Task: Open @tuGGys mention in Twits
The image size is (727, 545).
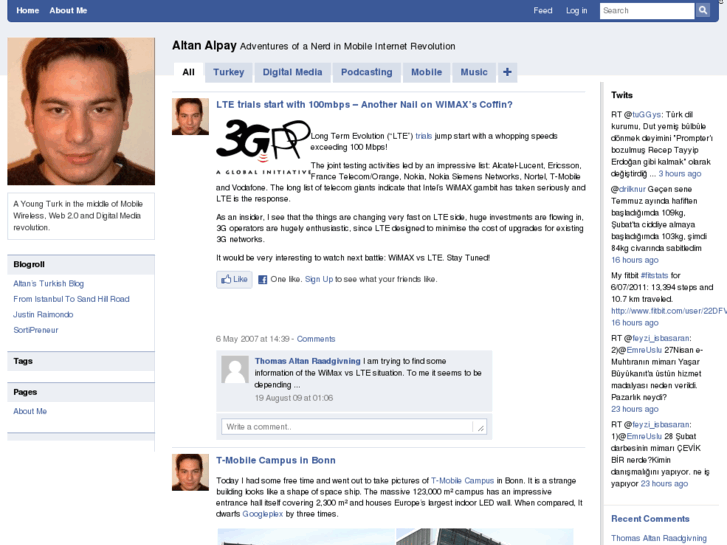Action: click(x=646, y=115)
